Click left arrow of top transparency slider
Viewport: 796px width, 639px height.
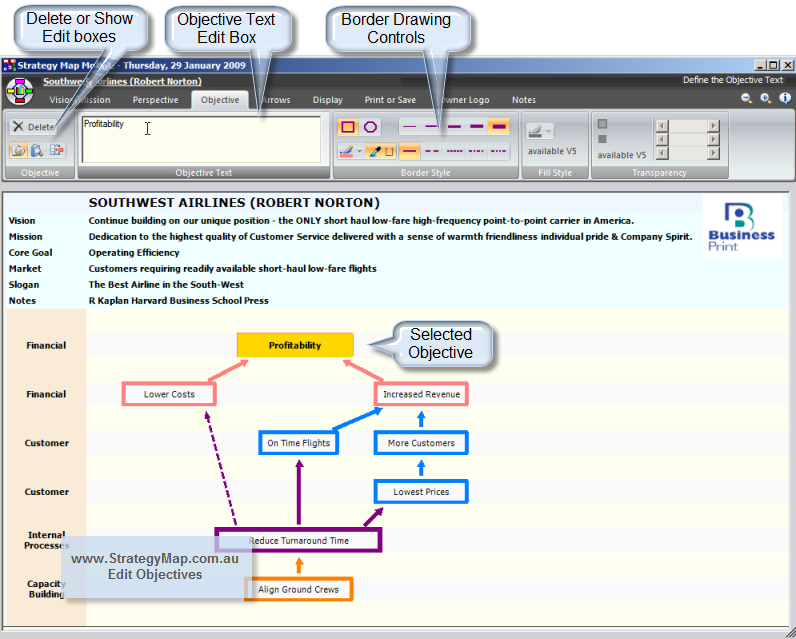[662, 125]
